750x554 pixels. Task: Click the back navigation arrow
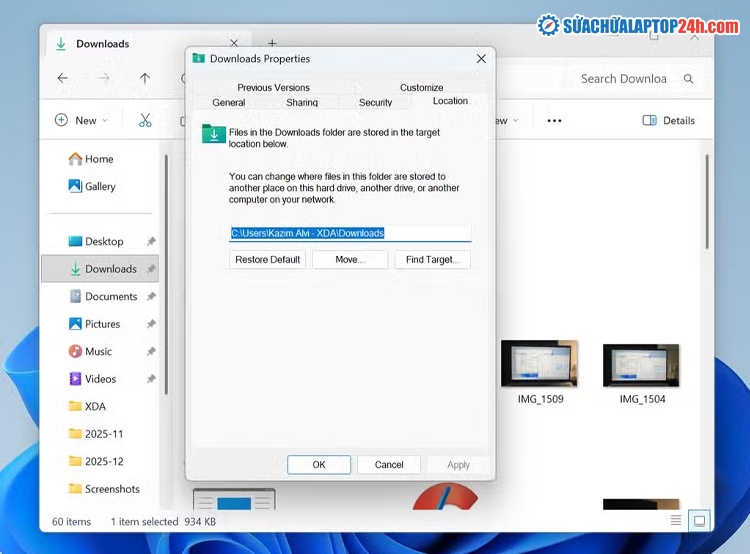[63, 78]
